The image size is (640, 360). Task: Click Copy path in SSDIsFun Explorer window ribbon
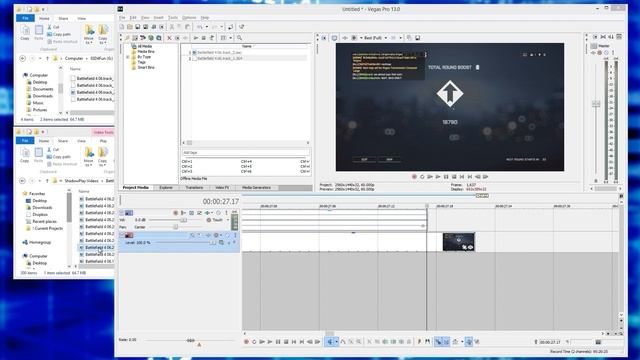pos(59,35)
